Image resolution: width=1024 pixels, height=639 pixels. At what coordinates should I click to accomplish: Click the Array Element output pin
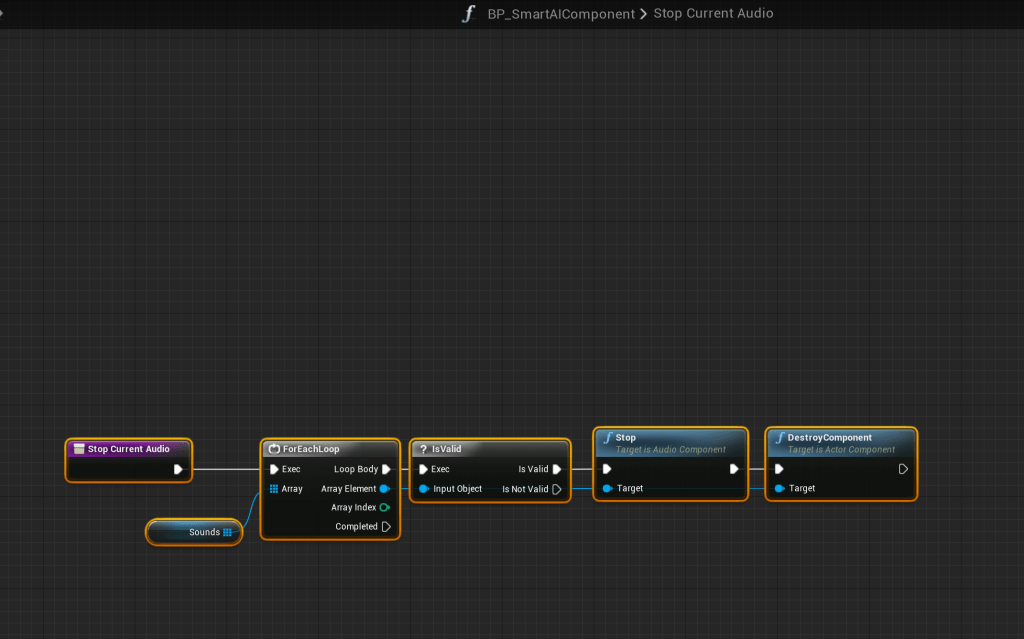(385, 489)
